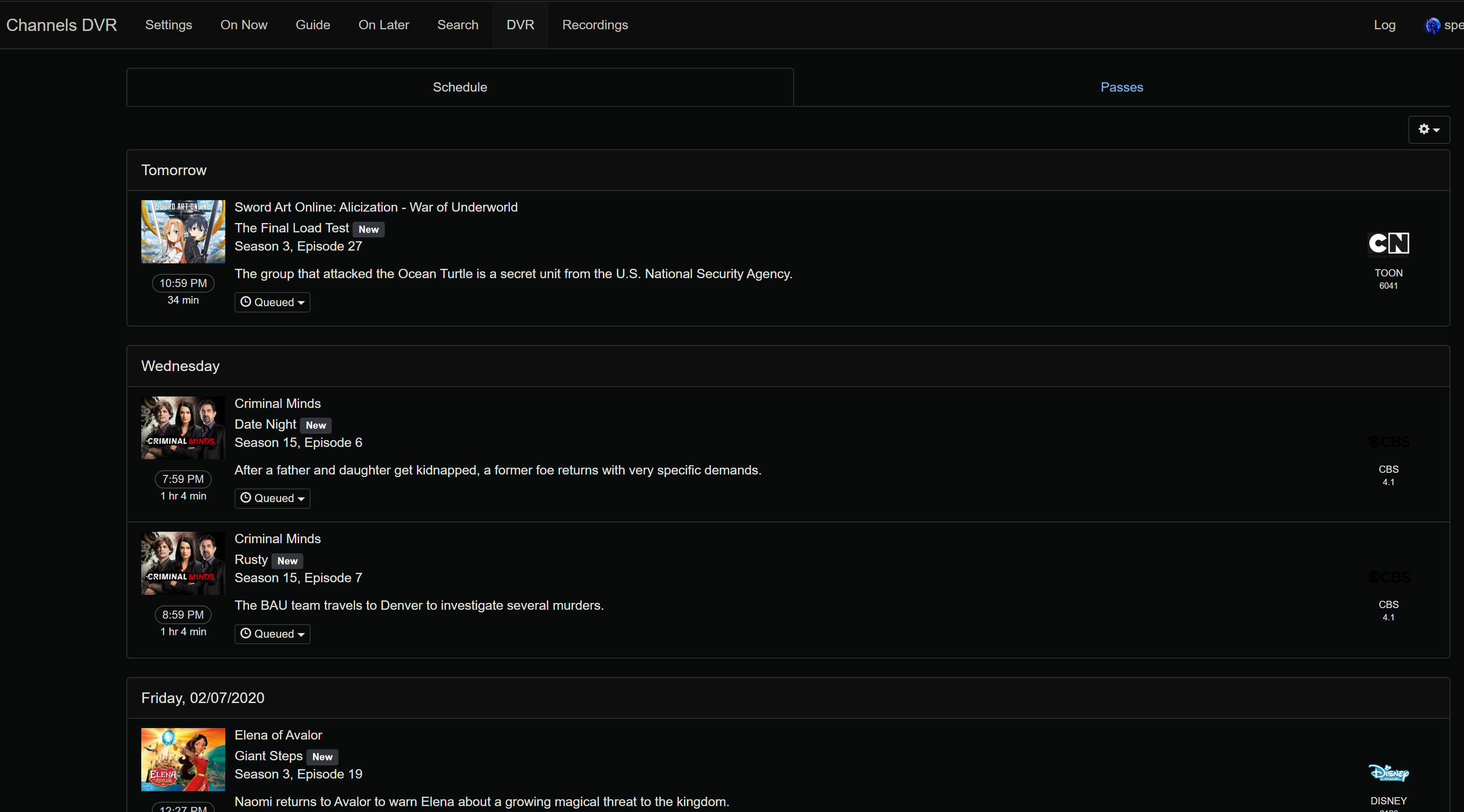Go to the Guide page
Viewport: 1464px width, 812px height.
tap(313, 25)
